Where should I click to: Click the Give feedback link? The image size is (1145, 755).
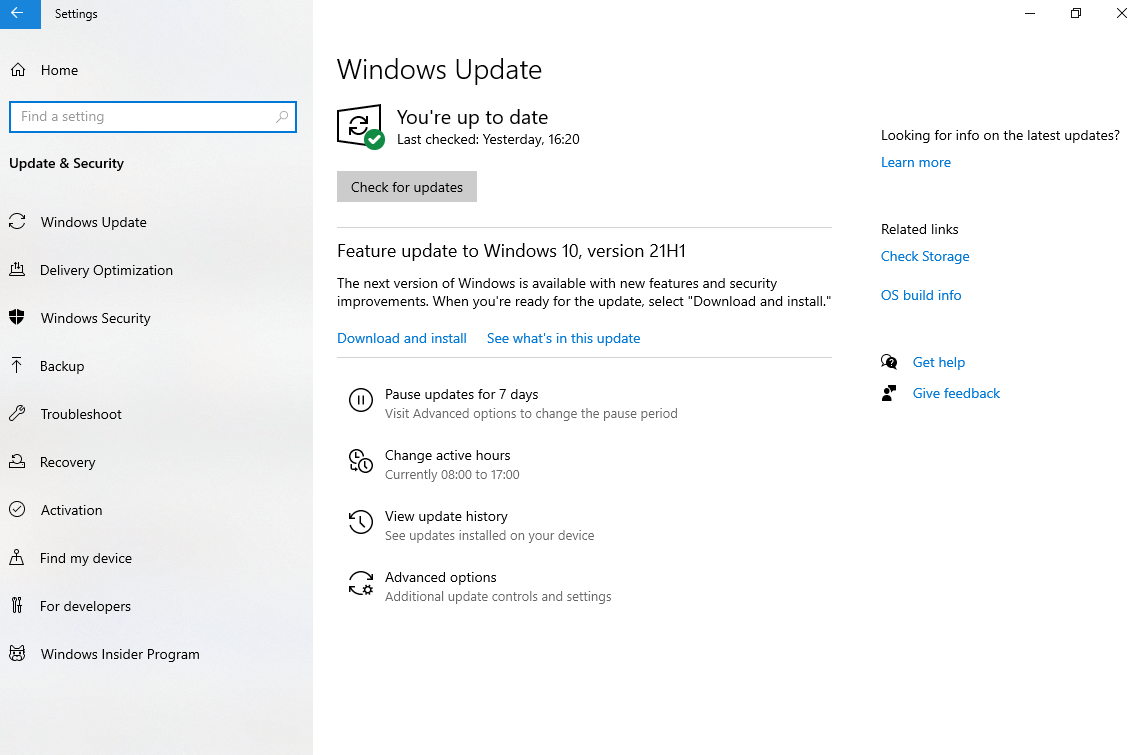956,393
